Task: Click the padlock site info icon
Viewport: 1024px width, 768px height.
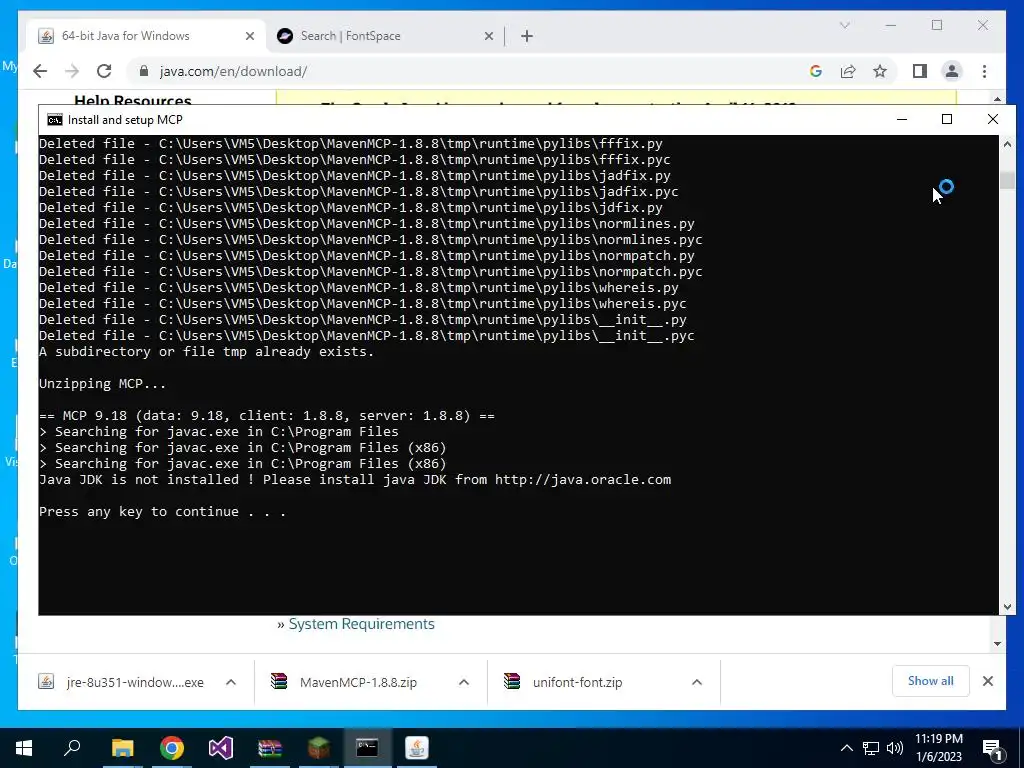Action: (x=144, y=71)
